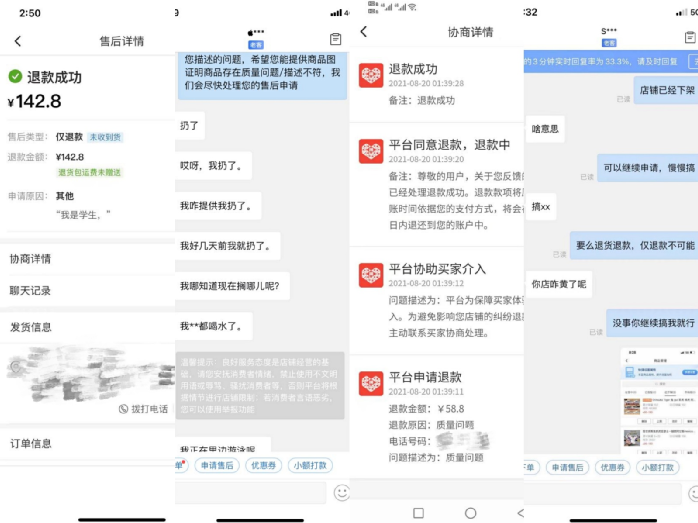
Task: Tap 优惠券 chip in first chat
Action: pyautogui.click(x=264, y=466)
